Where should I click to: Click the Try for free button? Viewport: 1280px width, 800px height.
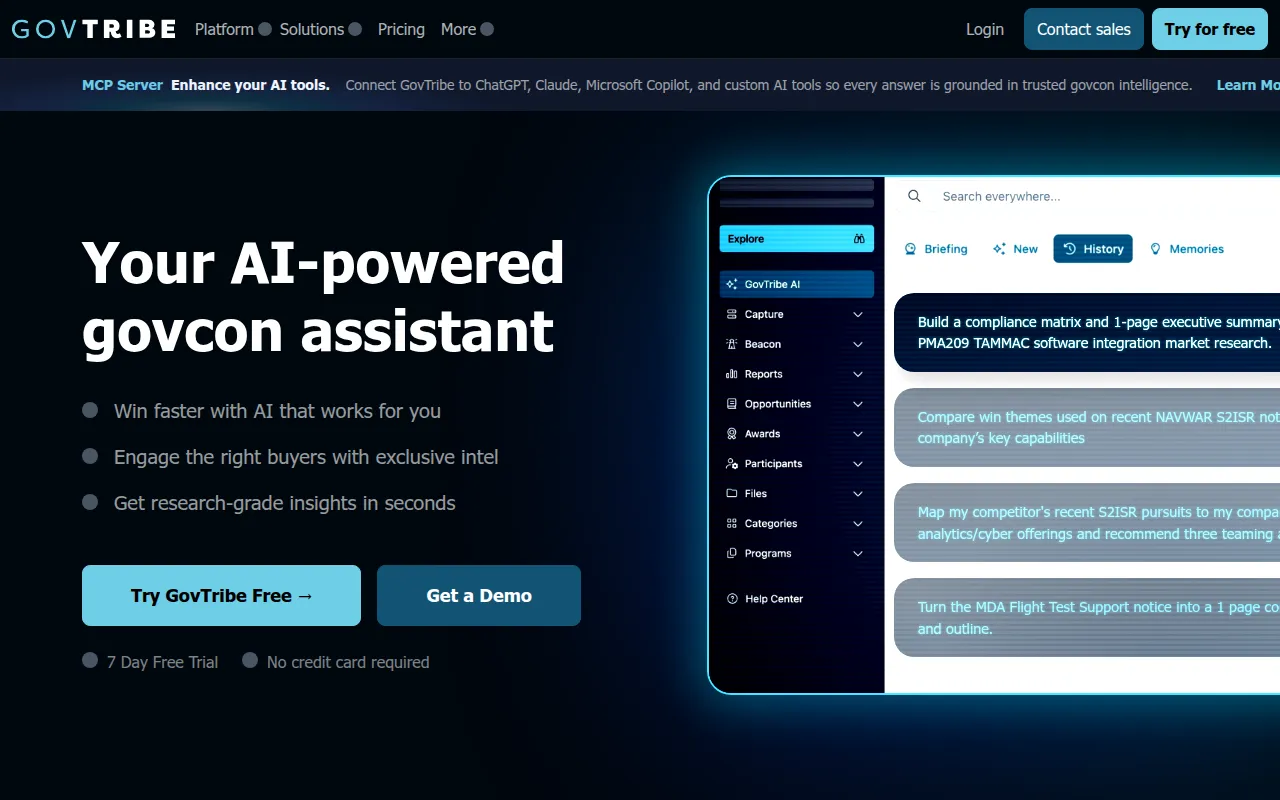(x=1210, y=29)
